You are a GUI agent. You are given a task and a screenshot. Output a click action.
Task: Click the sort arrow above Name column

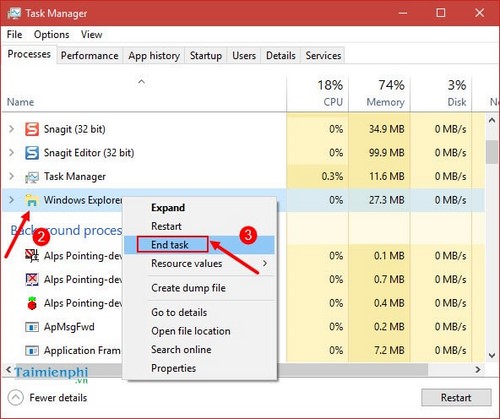pos(142,82)
